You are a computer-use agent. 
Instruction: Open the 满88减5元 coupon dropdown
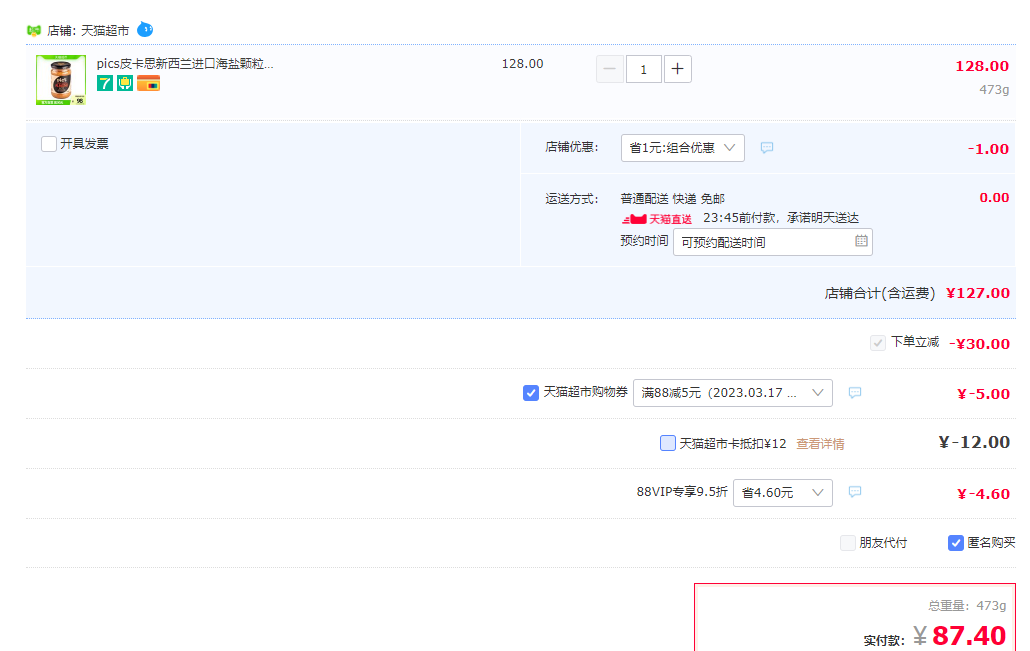click(732, 393)
